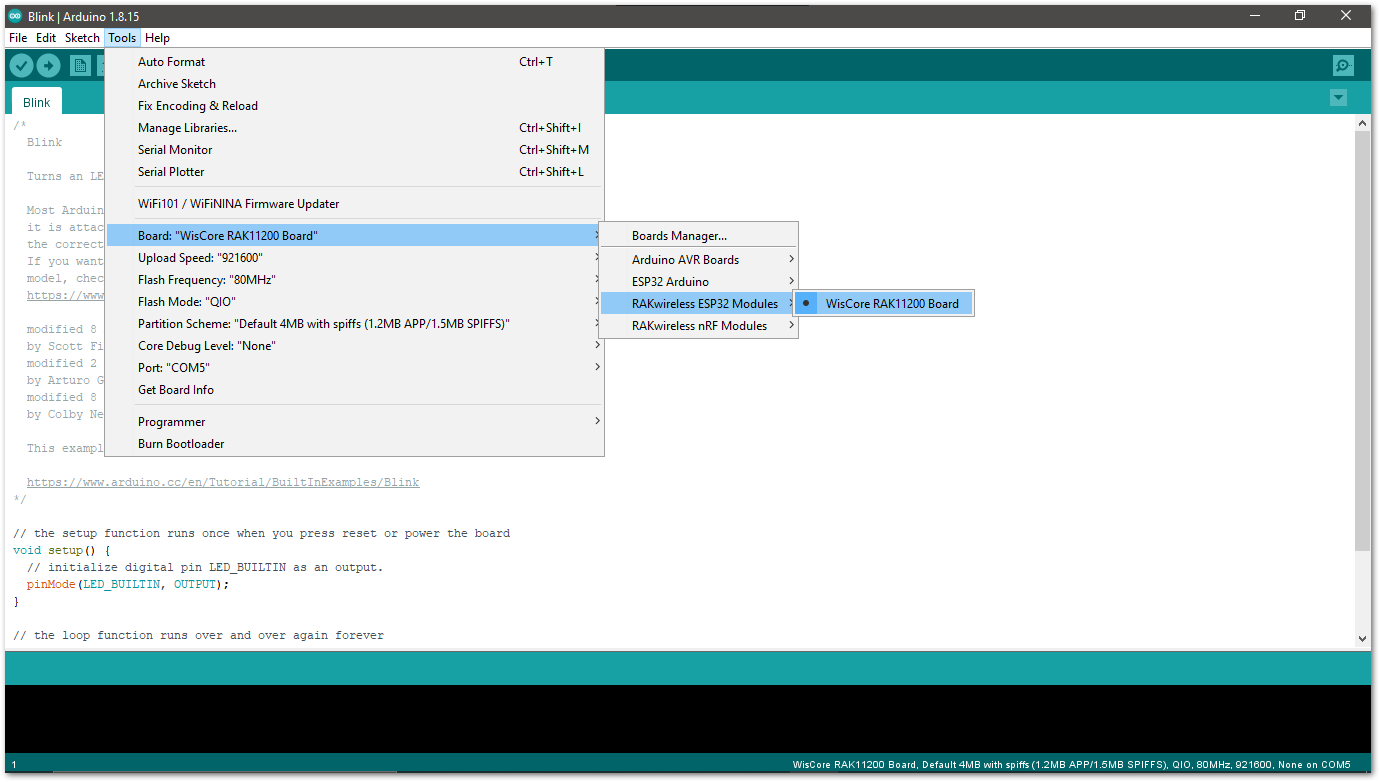1380x782 pixels.
Task: Switch to the Blink sketch tab
Action: click(37, 102)
